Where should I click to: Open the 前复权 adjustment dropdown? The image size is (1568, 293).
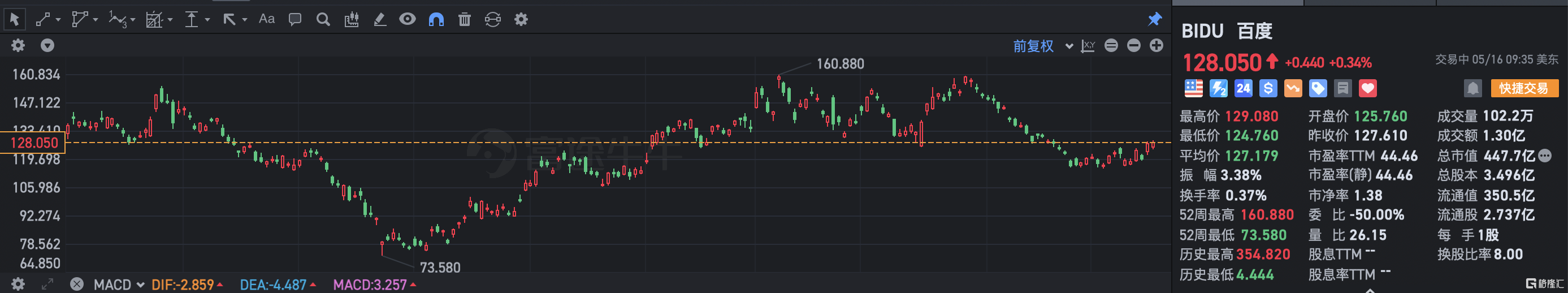click(1042, 46)
